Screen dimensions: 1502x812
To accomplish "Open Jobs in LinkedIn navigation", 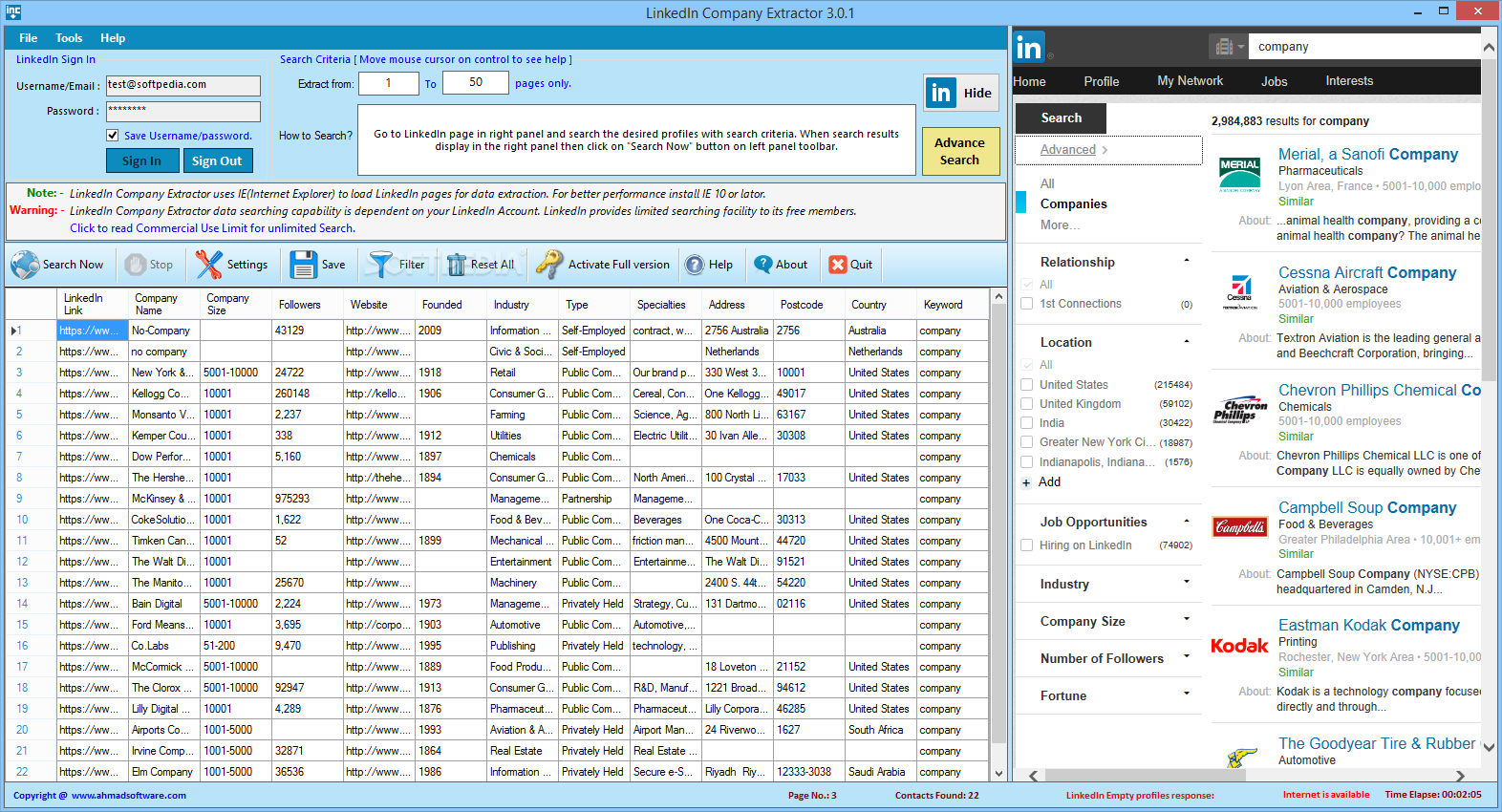I will tap(1274, 81).
